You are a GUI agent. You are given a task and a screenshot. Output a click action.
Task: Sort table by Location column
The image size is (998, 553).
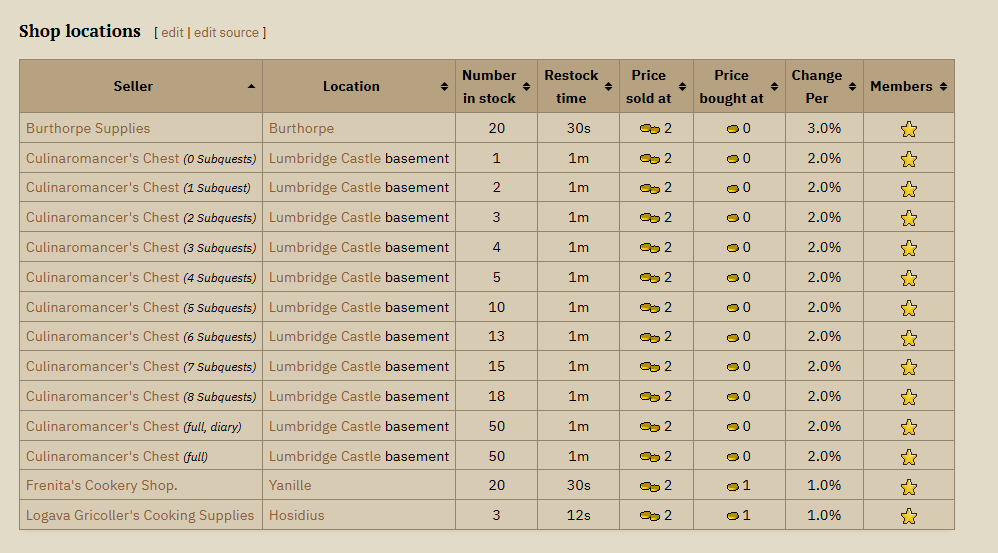coord(359,87)
